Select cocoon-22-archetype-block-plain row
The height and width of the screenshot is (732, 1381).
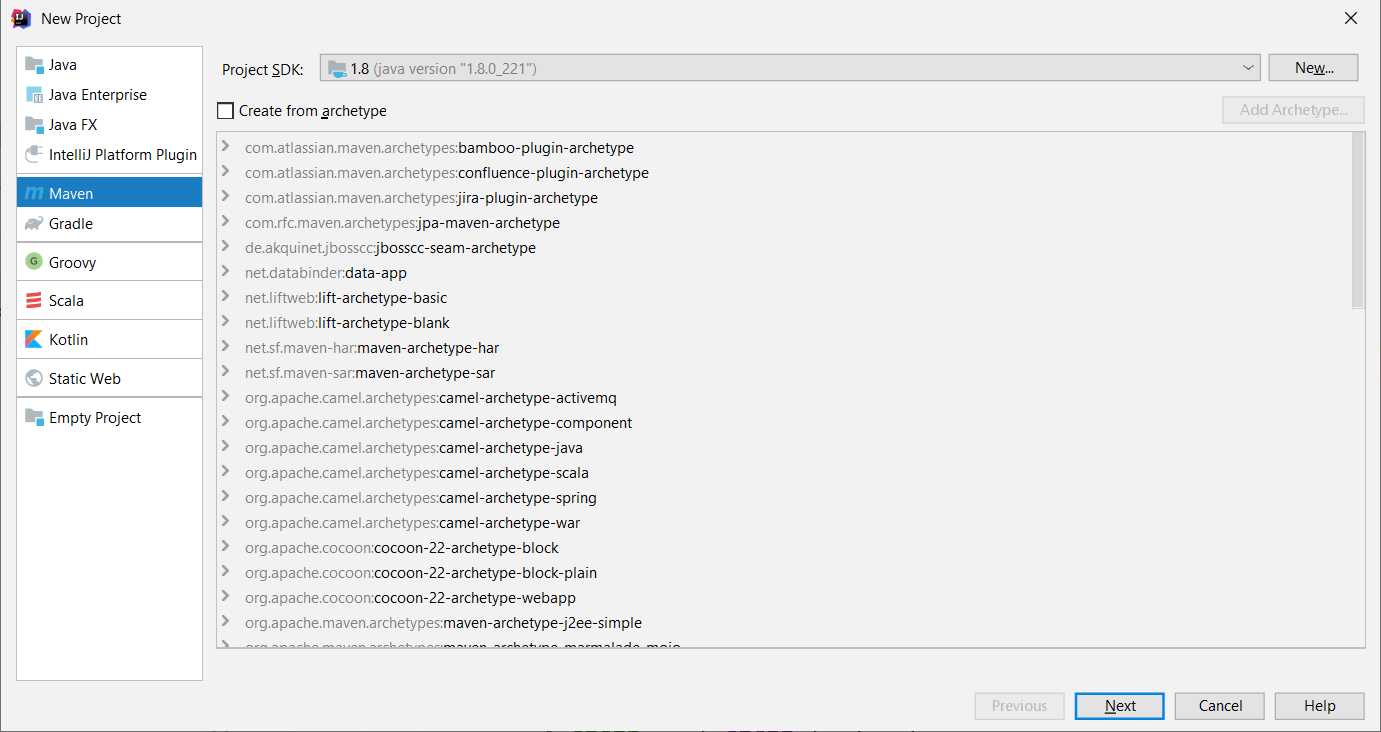(783, 573)
